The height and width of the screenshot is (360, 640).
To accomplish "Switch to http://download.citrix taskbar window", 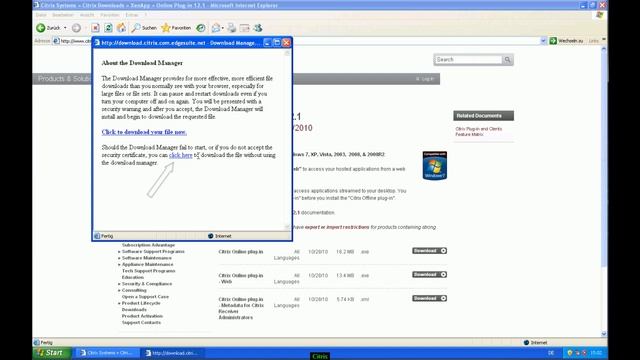I will (173, 353).
